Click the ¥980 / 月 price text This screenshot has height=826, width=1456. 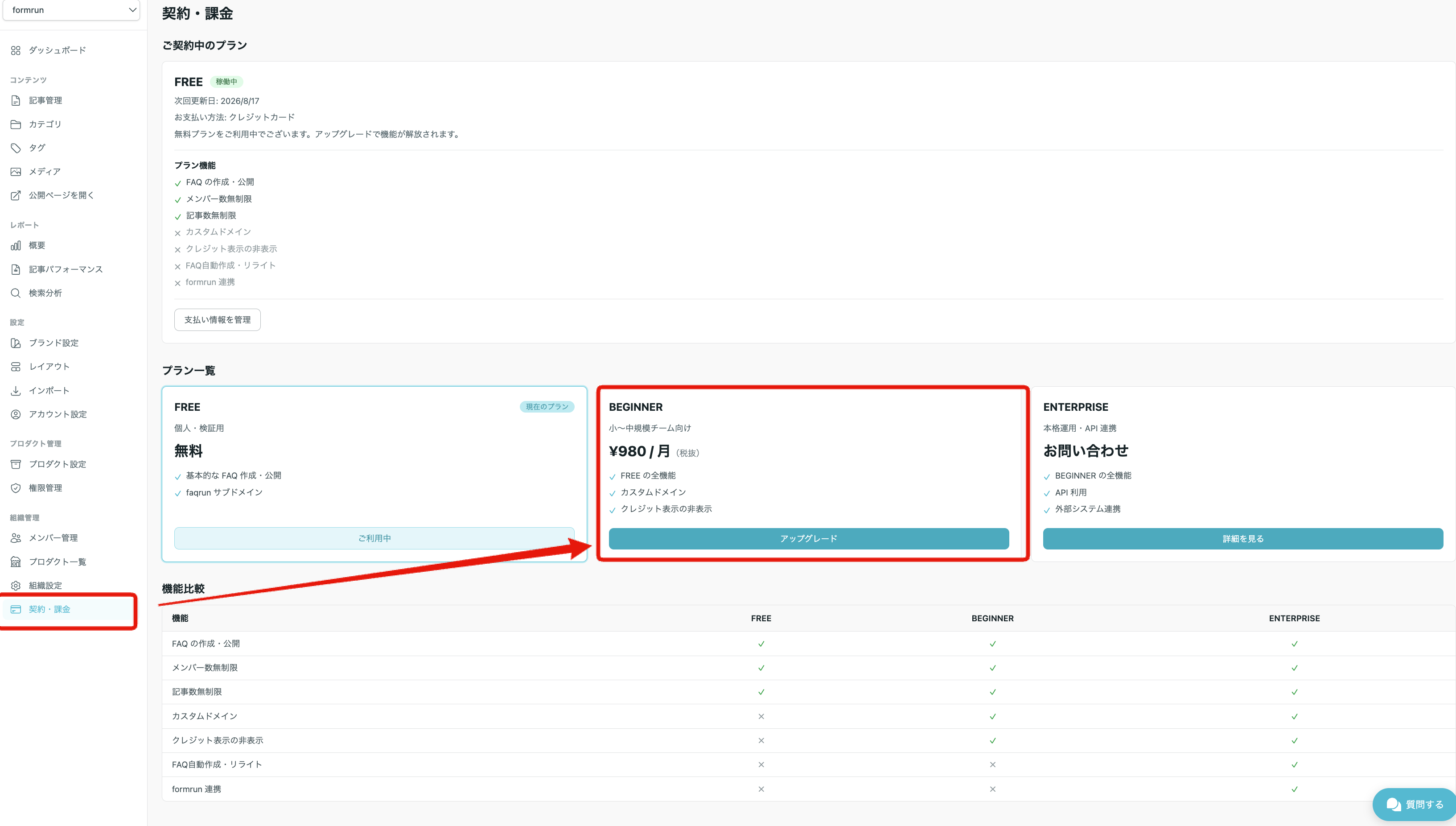pos(639,451)
